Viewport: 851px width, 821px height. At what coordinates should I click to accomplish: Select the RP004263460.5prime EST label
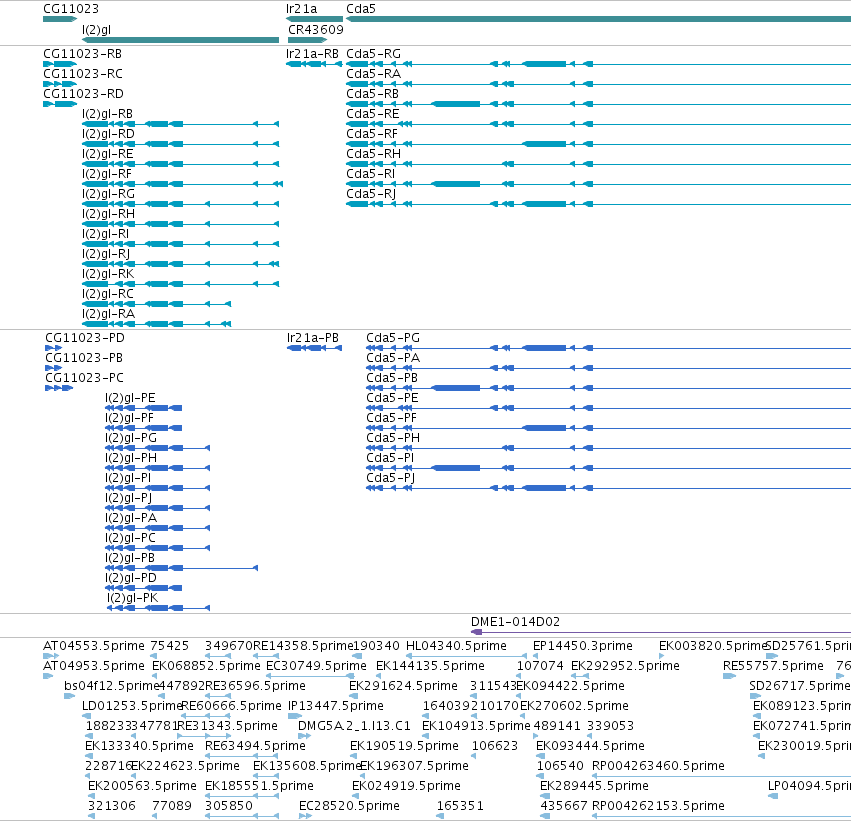(658, 766)
